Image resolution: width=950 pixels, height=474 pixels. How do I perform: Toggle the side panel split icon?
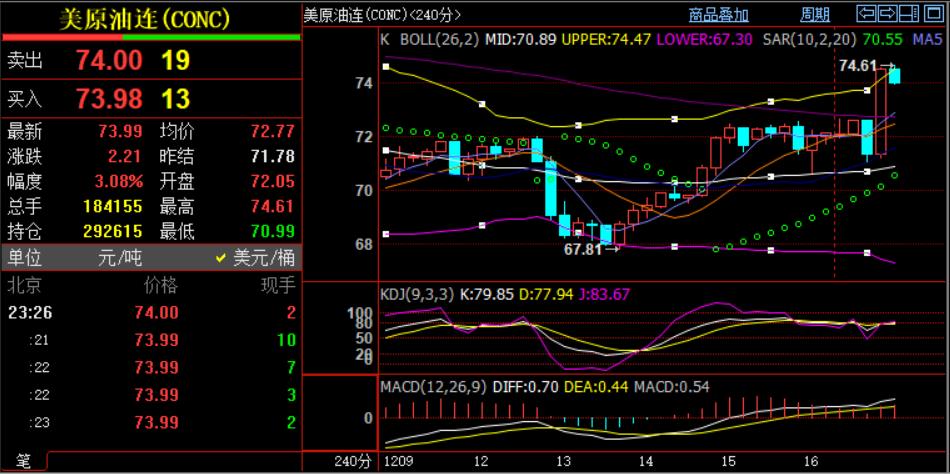point(907,14)
